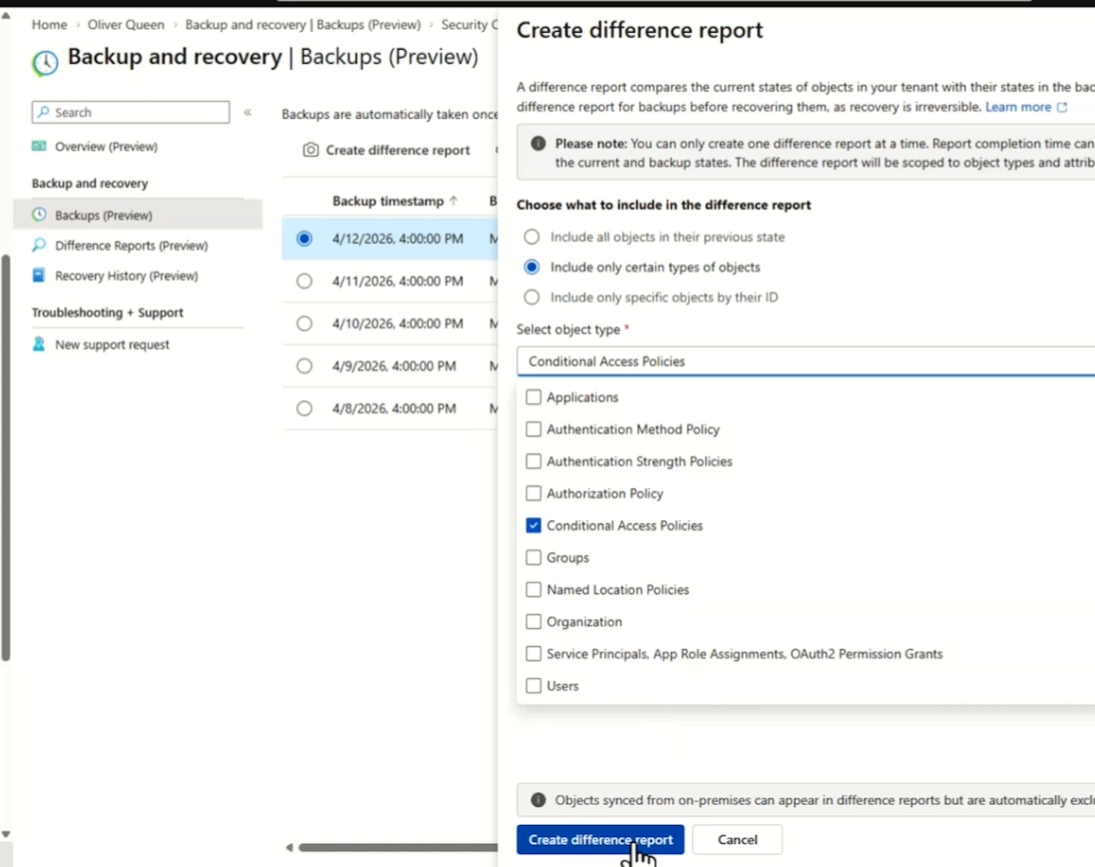Click the camera icon beside Create difference report
The image size is (1095, 867).
[311, 150]
